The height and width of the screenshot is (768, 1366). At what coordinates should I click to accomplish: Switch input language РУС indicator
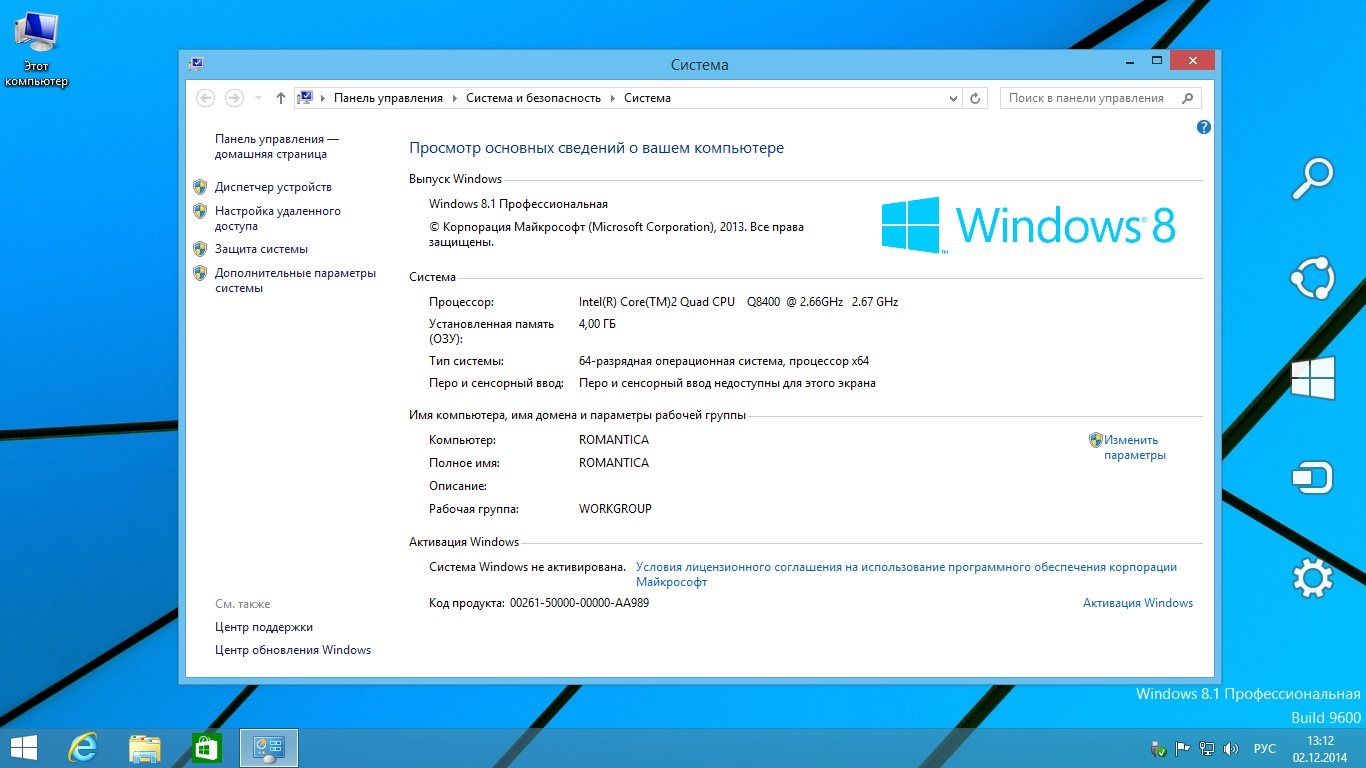coord(1265,748)
